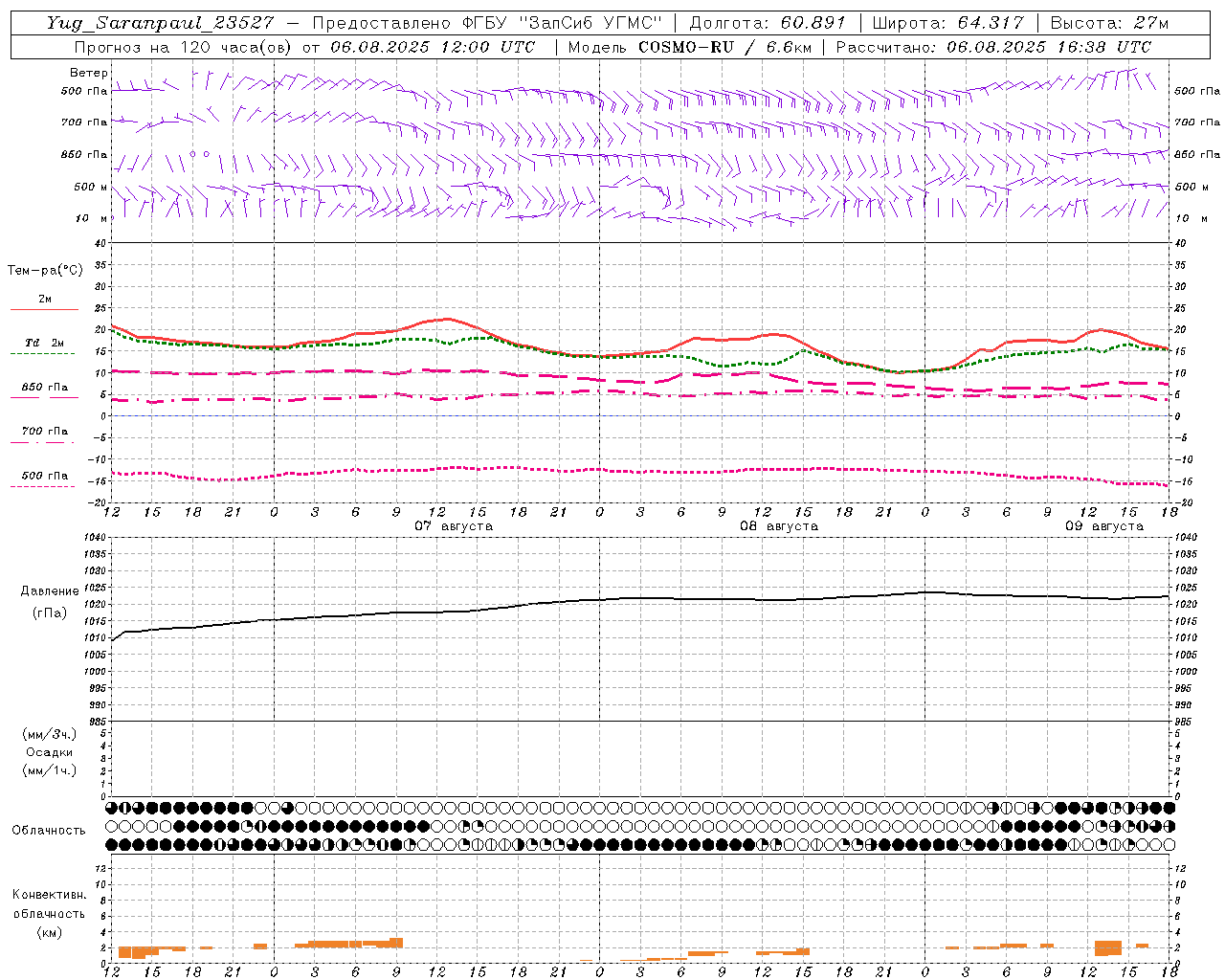Click the Осадки precipitation label
The height and width of the screenshot is (980, 1225).
pyautogui.click(x=50, y=752)
